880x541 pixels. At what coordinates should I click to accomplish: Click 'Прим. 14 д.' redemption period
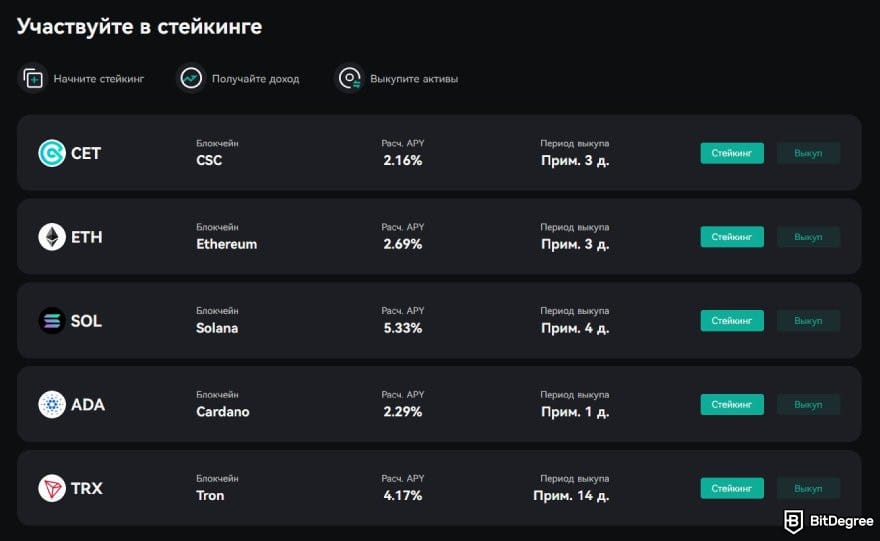pyautogui.click(x=571, y=496)
